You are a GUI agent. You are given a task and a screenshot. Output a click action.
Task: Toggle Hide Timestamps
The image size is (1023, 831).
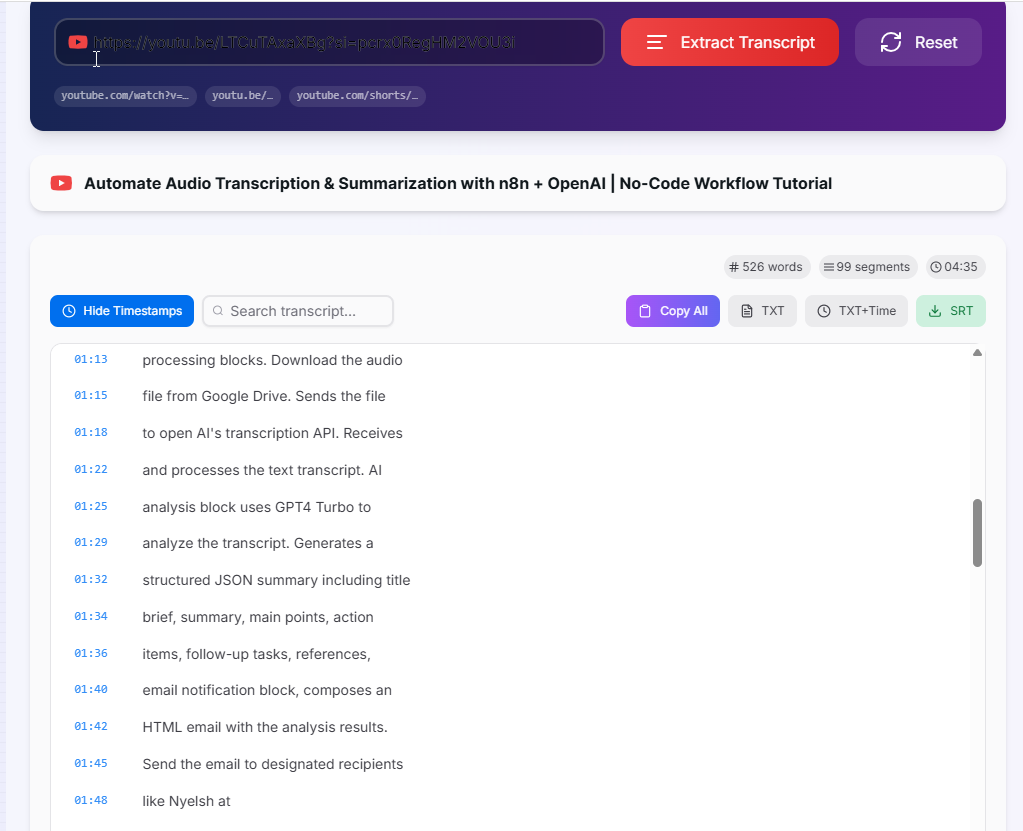(122, 311)
